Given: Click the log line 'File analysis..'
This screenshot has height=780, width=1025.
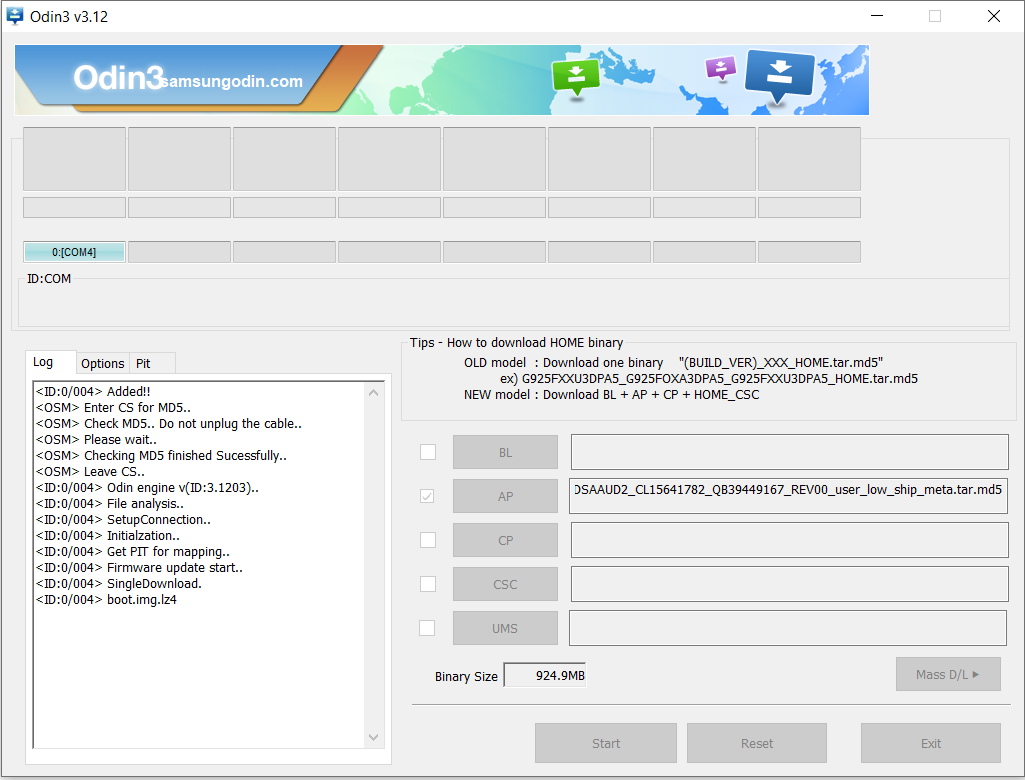Looking at the screenshot, I should pos(110,503).
